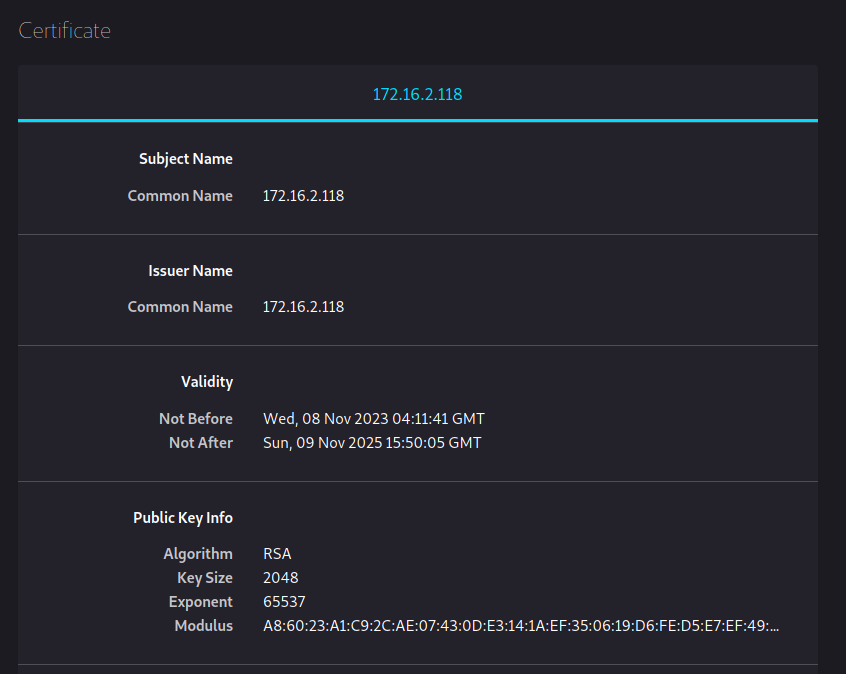Click the 65537 exponent value
The image size is (846, 674).
point(284,602)
